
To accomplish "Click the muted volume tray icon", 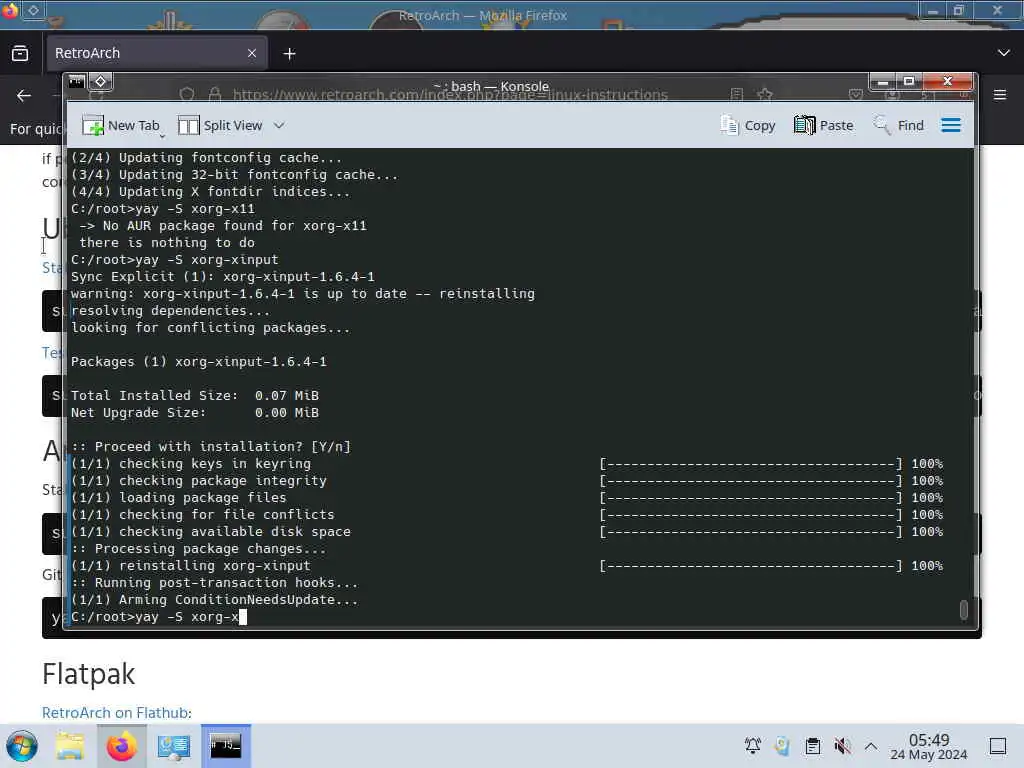I will click(842, 746).
